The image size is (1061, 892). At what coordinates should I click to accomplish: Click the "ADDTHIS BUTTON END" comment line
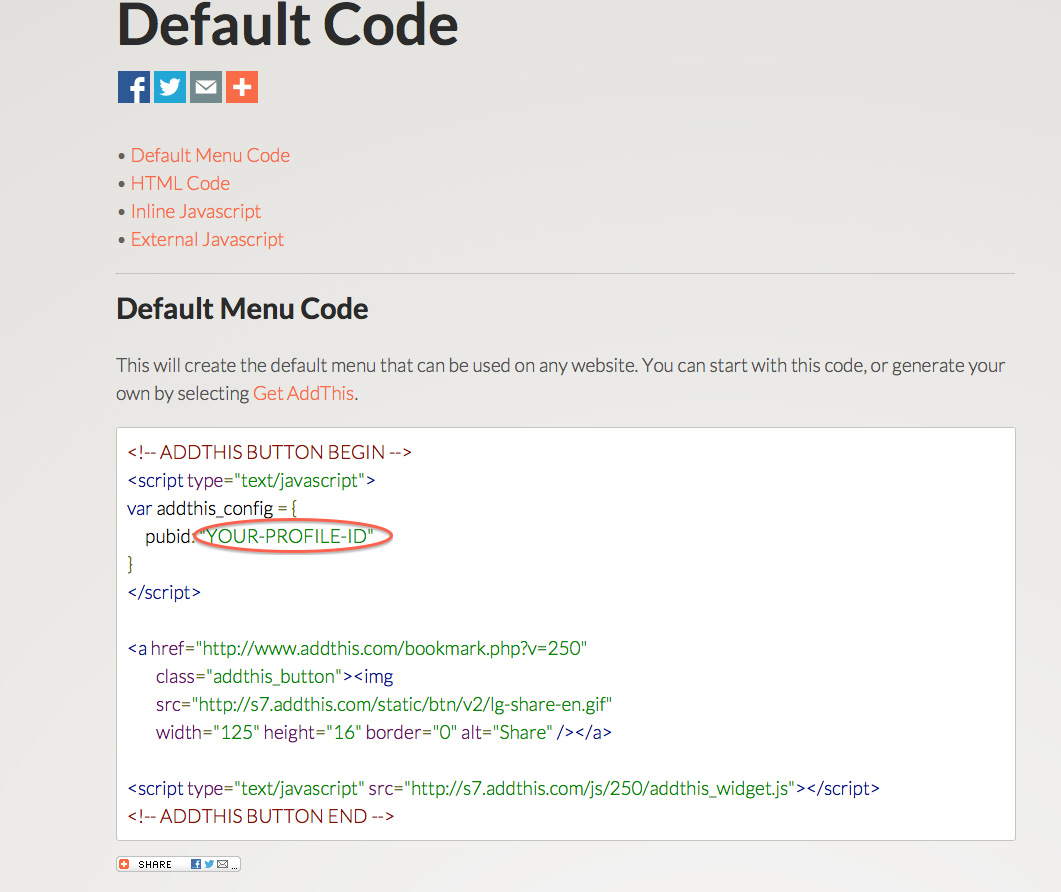click(x=261, y=816)
